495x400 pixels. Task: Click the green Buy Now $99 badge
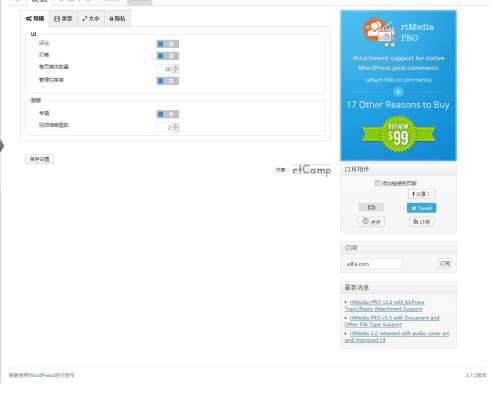(398, 134)
